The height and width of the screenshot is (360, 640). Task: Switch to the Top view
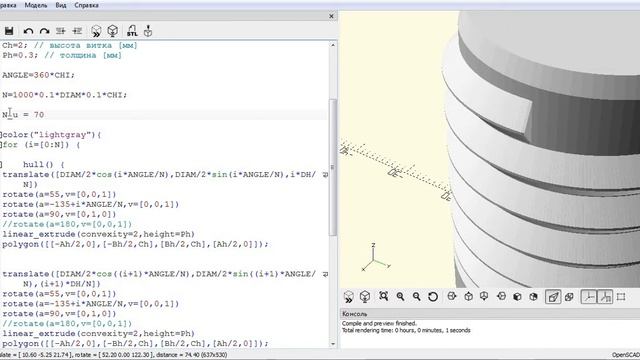pyautogui.click(x=469, y=296)
